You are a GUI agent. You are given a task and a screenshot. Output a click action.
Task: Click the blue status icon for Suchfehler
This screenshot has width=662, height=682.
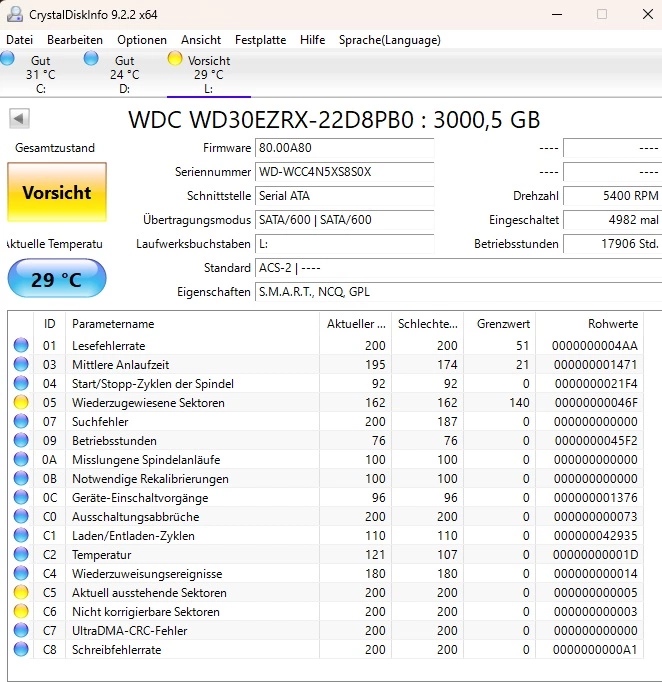coord(21,421)
